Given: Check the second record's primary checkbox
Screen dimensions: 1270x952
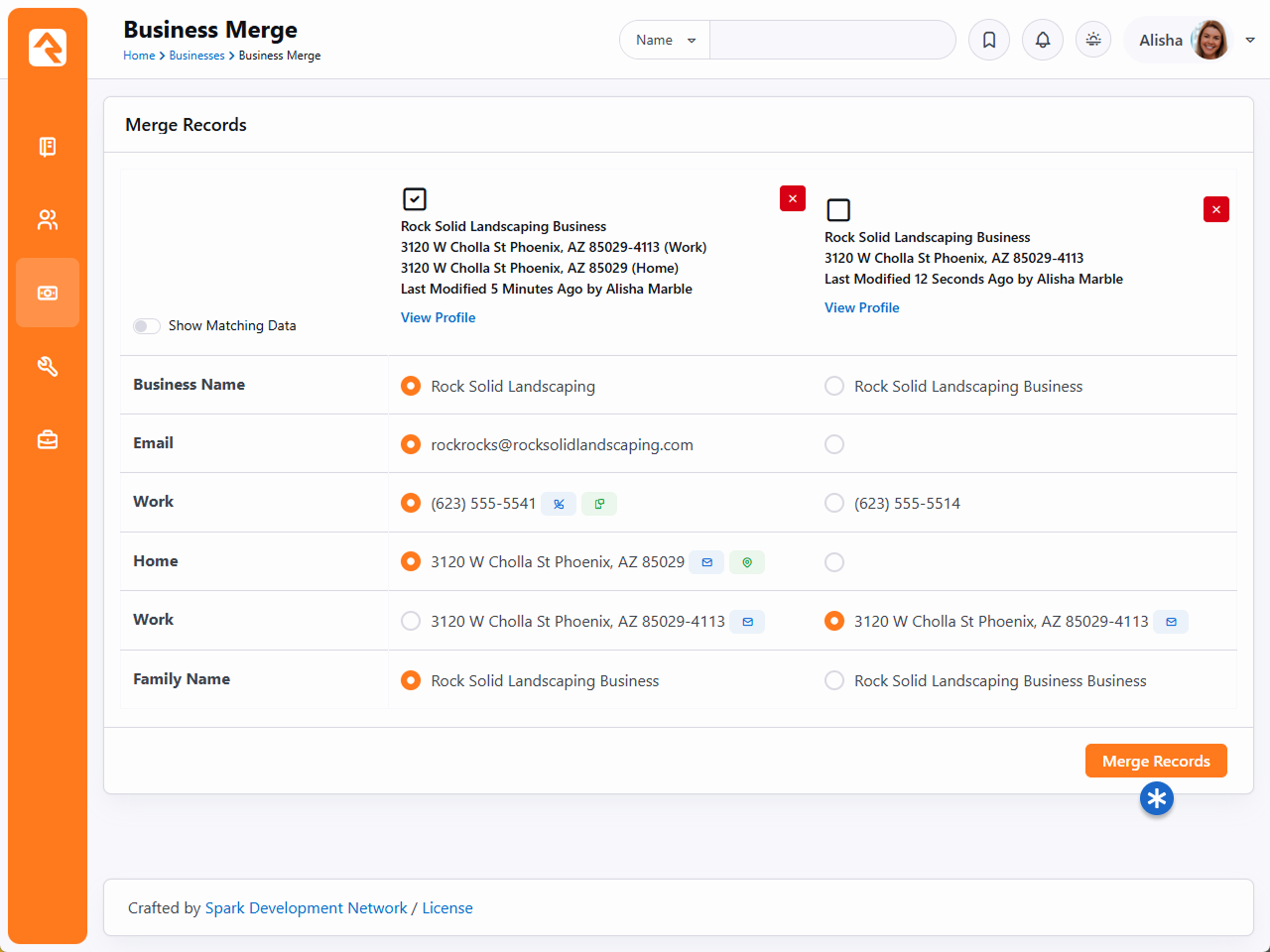Looking at the screenshot, I should coord(838,210).
